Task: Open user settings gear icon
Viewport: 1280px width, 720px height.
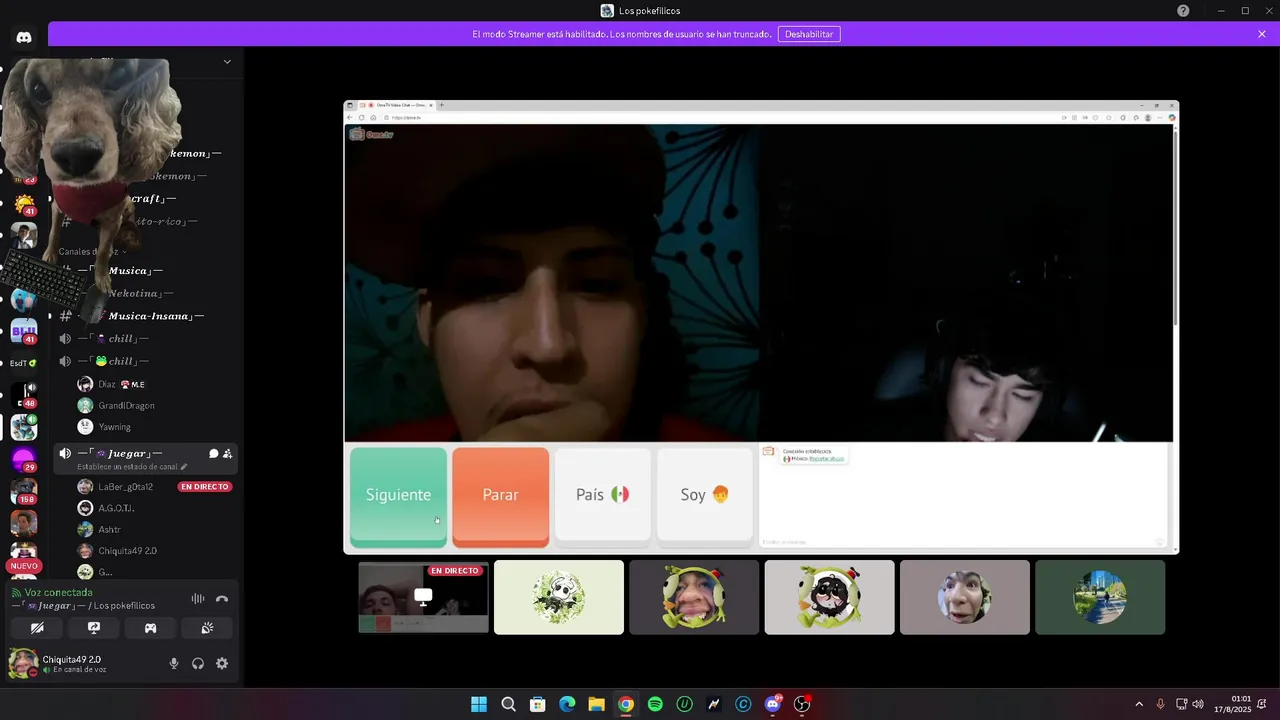Action: point(222,663)
